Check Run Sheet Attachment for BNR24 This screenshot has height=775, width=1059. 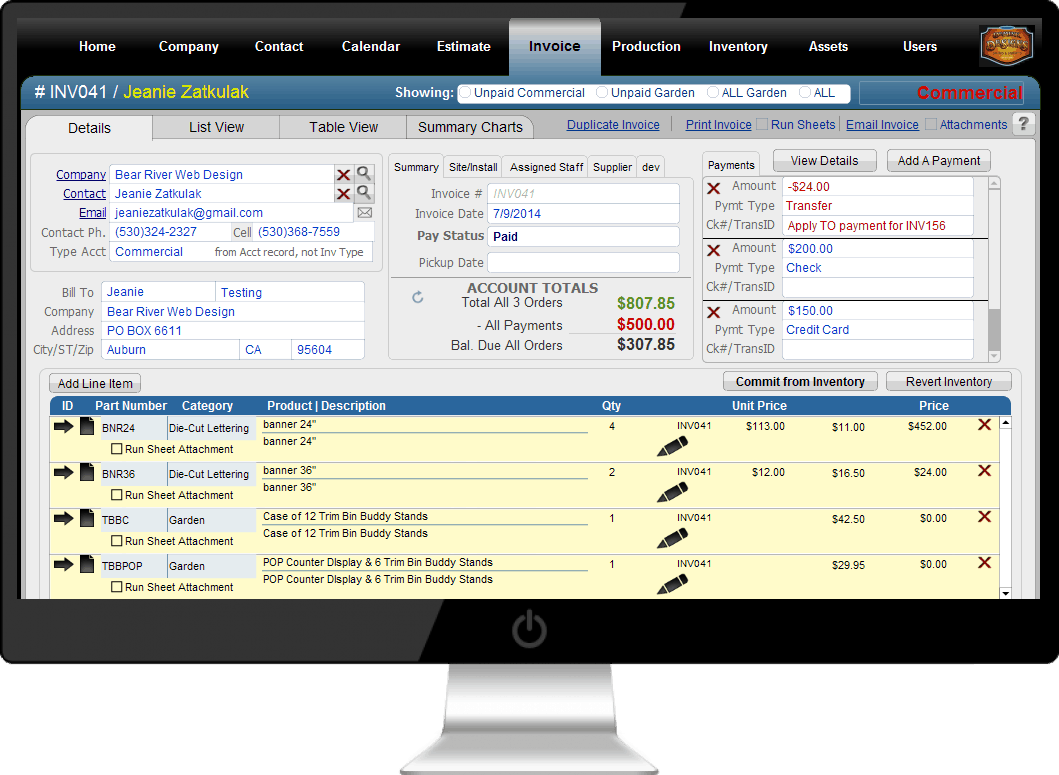[117, 449]
